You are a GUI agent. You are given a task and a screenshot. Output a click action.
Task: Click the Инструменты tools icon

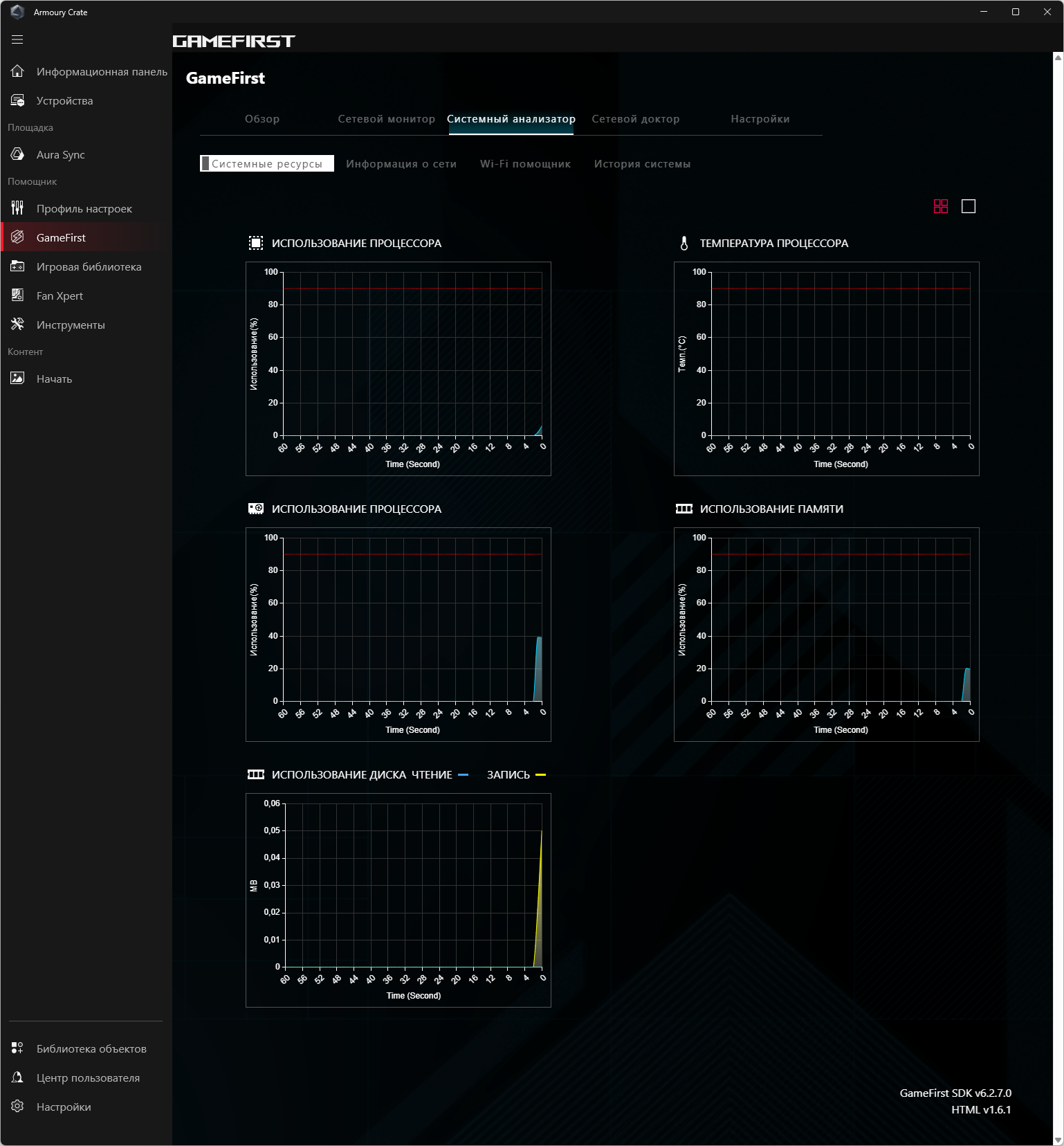pyautogui.click(x=17, y=325)
